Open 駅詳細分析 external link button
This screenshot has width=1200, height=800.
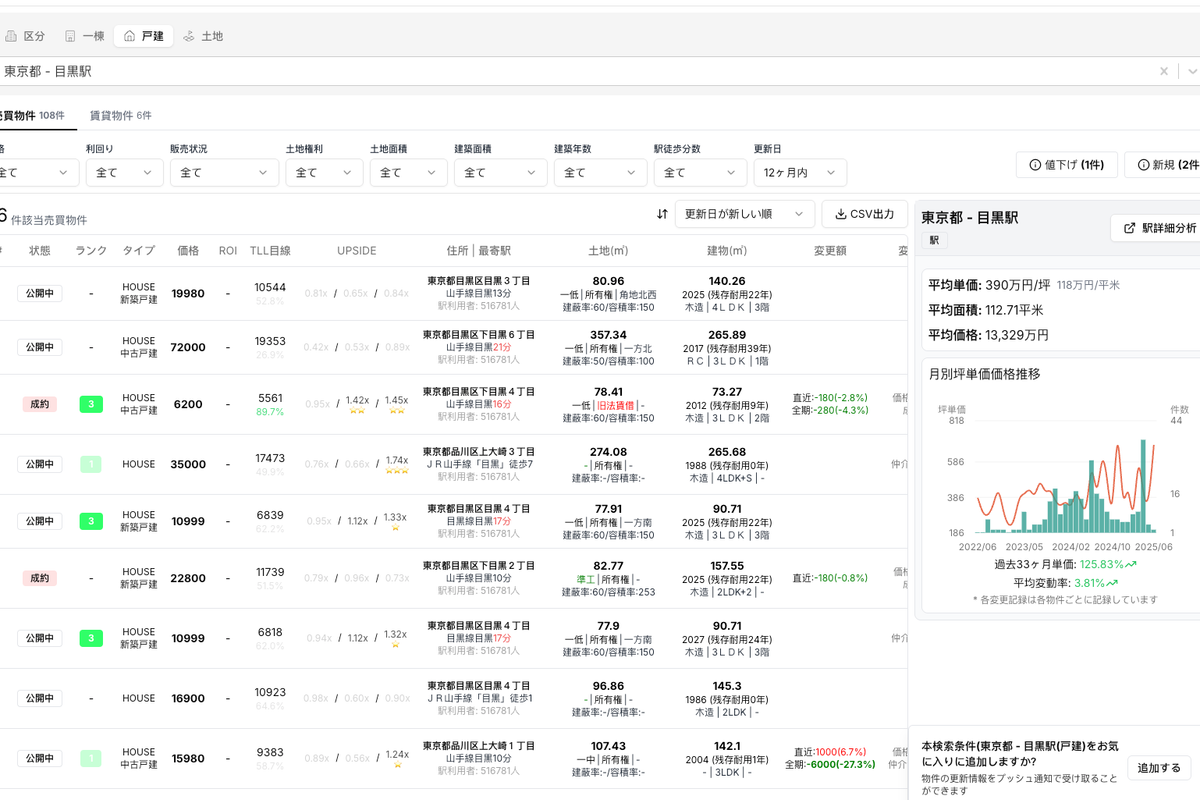(x=1157, y=228)
